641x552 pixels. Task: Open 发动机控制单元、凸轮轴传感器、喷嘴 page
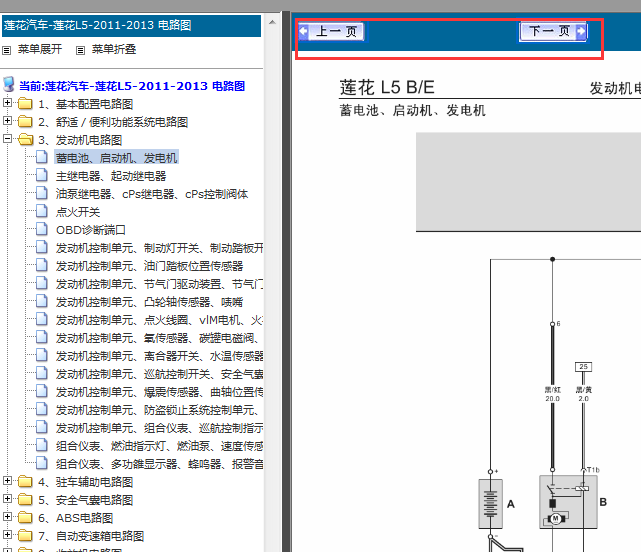click(x=149, y=302)
